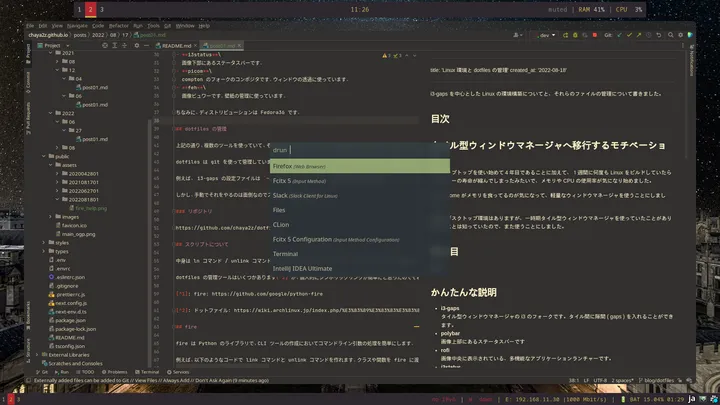
Task: Open CLion from the rofi launcher
Action: 360,225
